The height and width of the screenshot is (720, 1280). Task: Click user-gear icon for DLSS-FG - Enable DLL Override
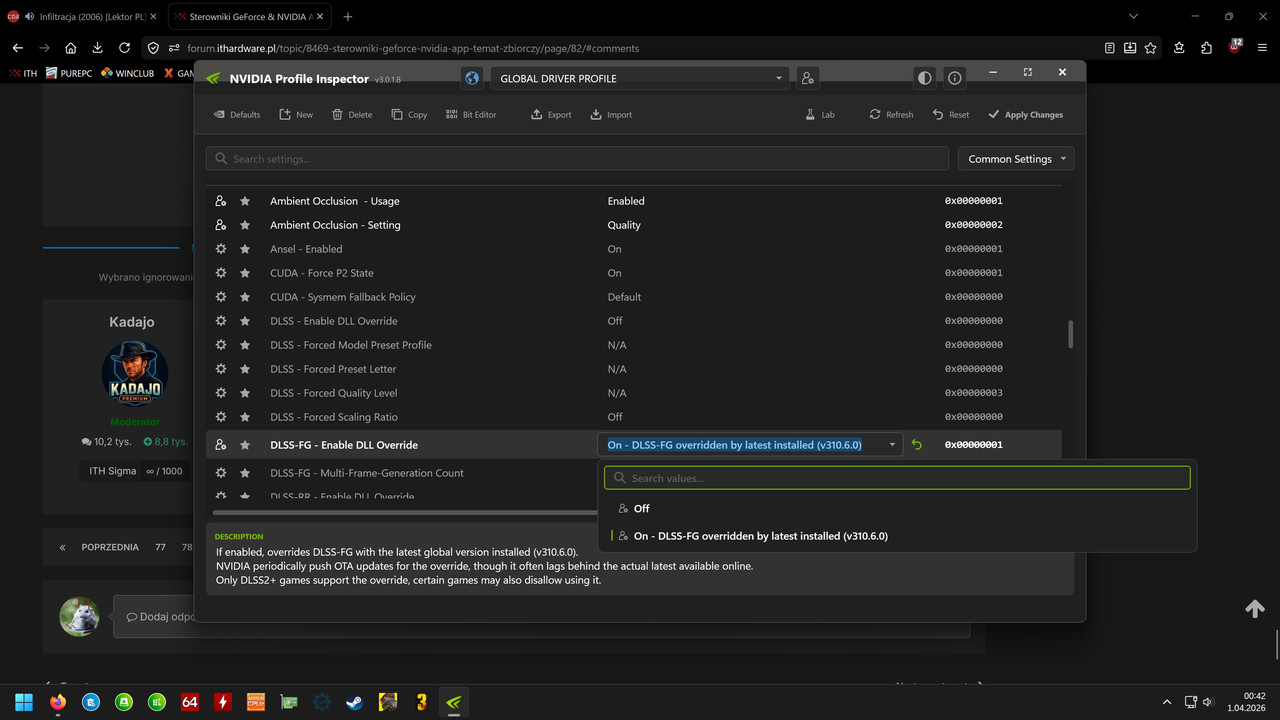221,445
